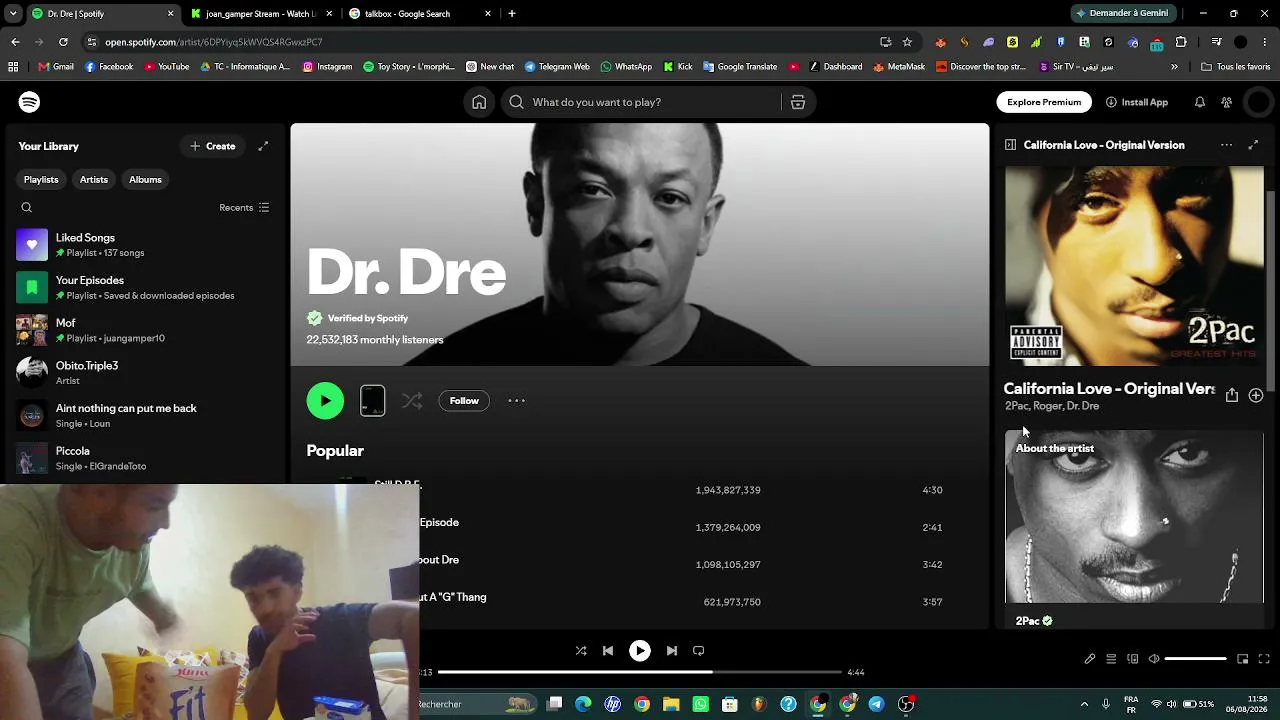Open the miniplayer
1280x720 pixels.
[1243, 659]
